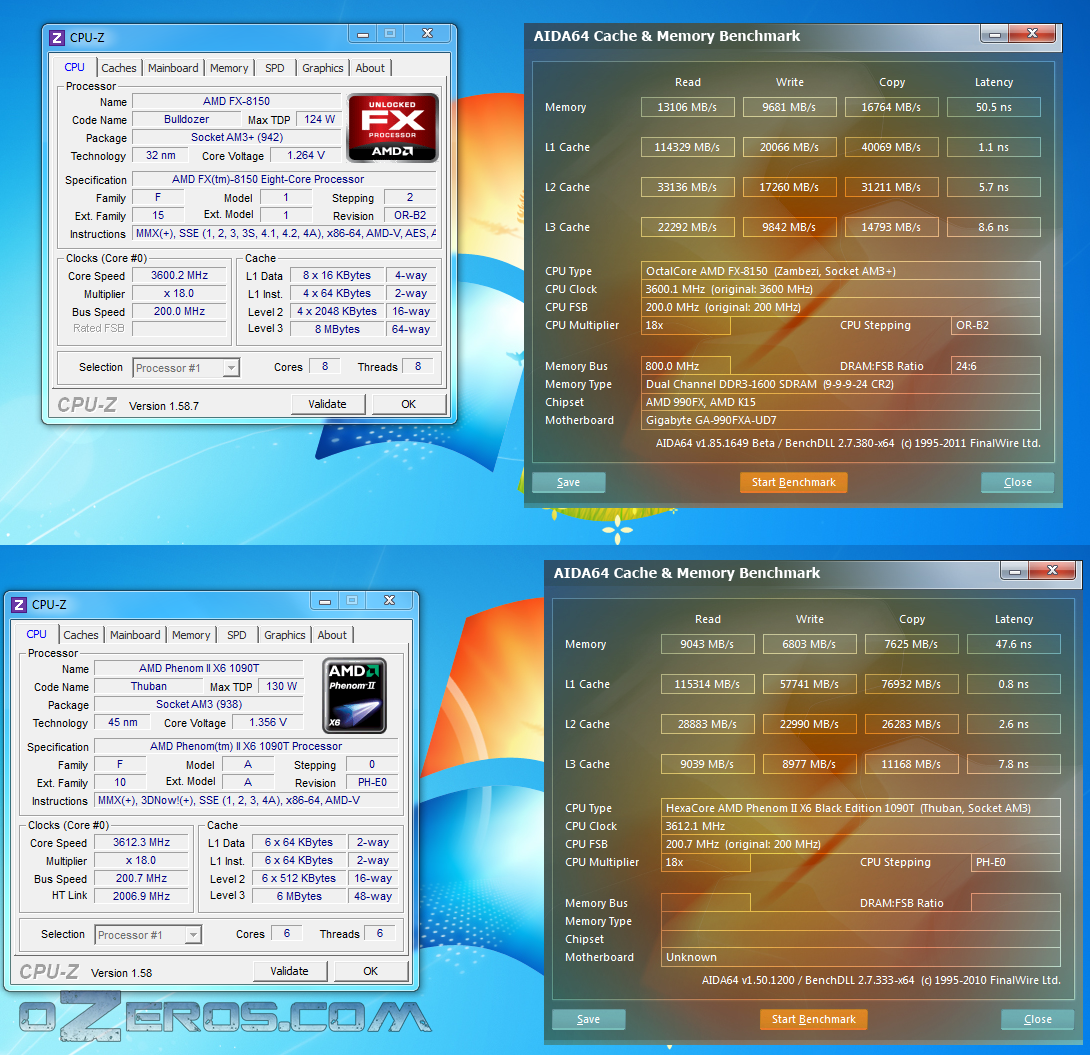Click the Memory Write value "9681 MB/s"
This screenshot has height=1055, width=1090.
(789, 107)
